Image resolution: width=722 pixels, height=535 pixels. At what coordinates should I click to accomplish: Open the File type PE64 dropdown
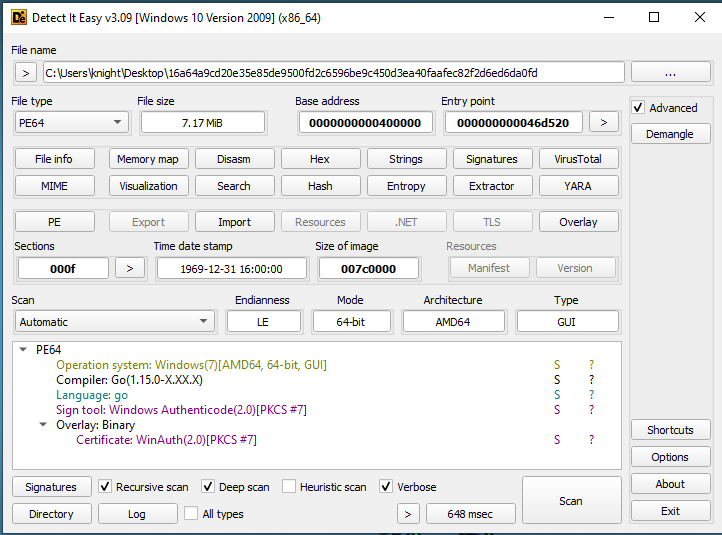[71, 123]
